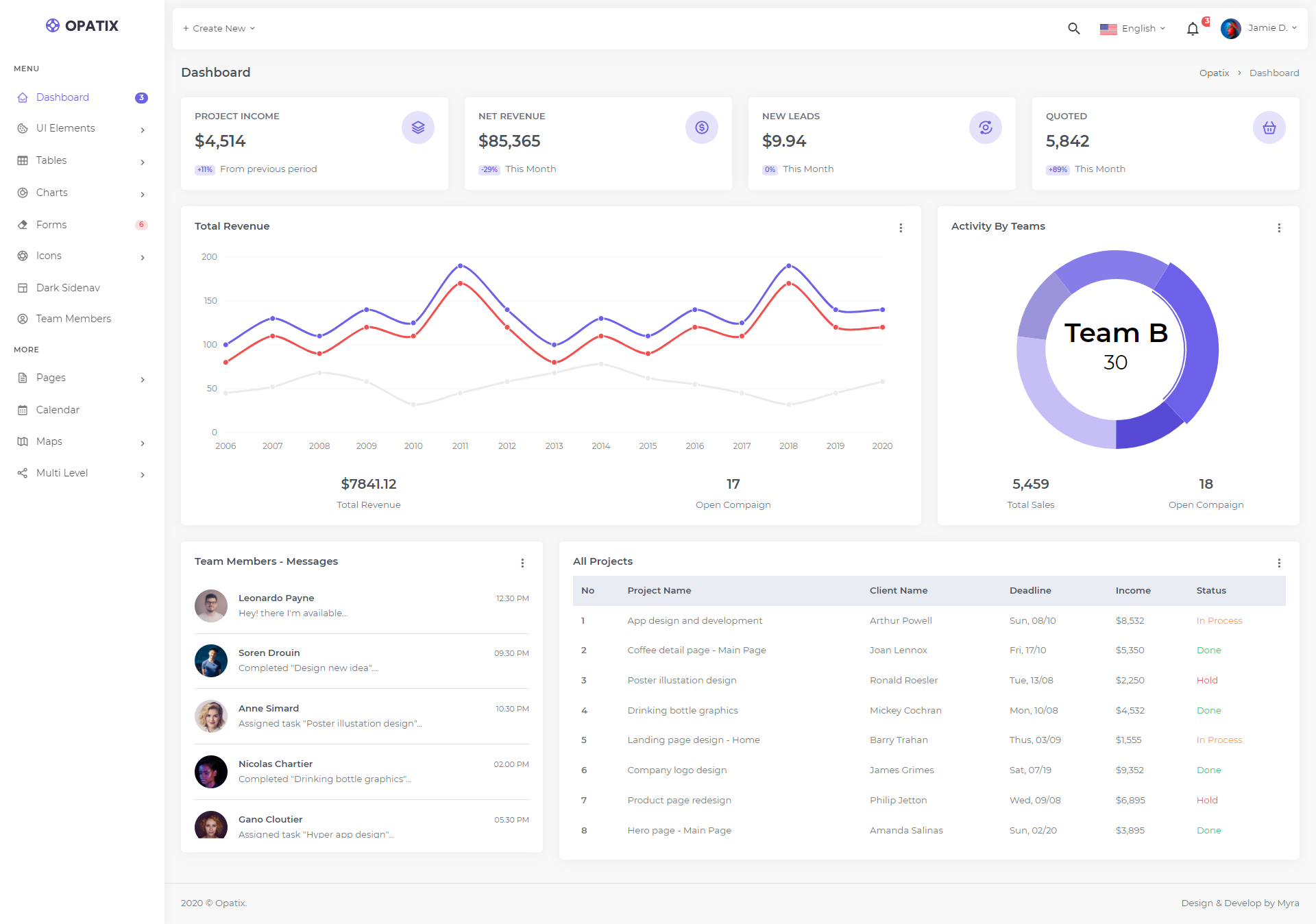Click the Opatix breadcrumb link
The width and height of the screenshot is (1316, 924).
pos(1214,73)
